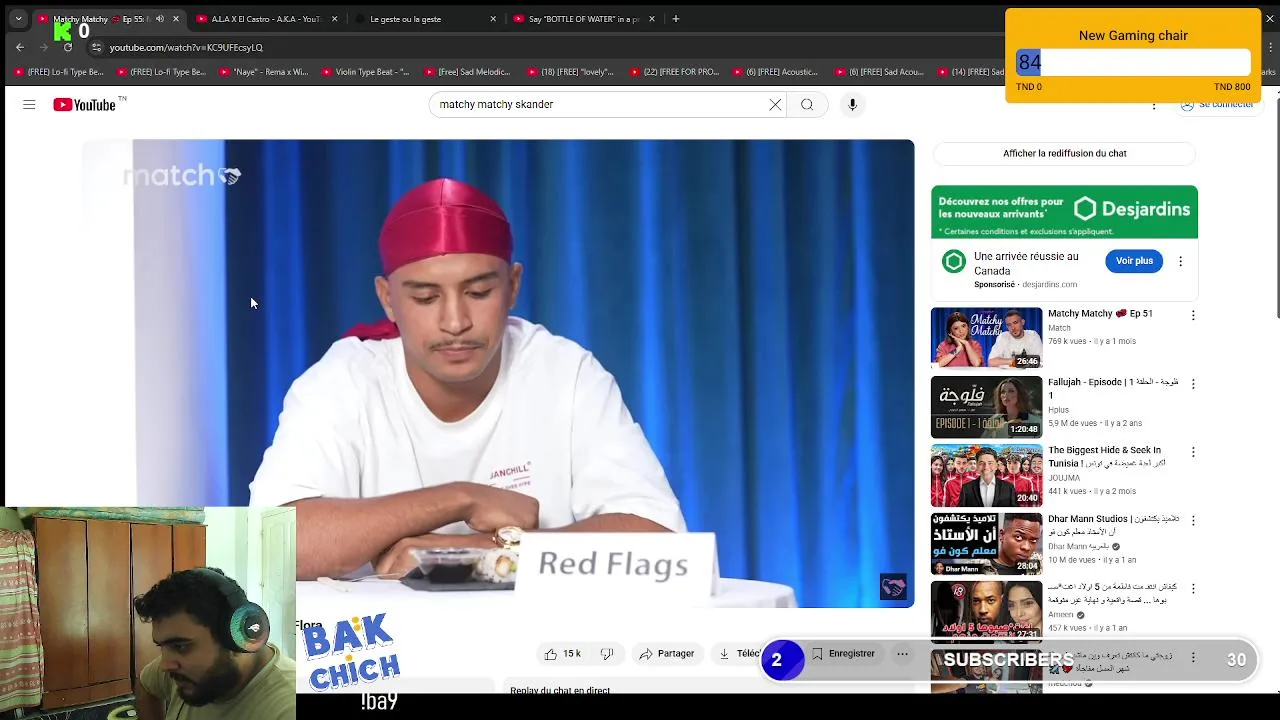Open more actions under the video
The image size is (1280, 720).
pos(902,654)
